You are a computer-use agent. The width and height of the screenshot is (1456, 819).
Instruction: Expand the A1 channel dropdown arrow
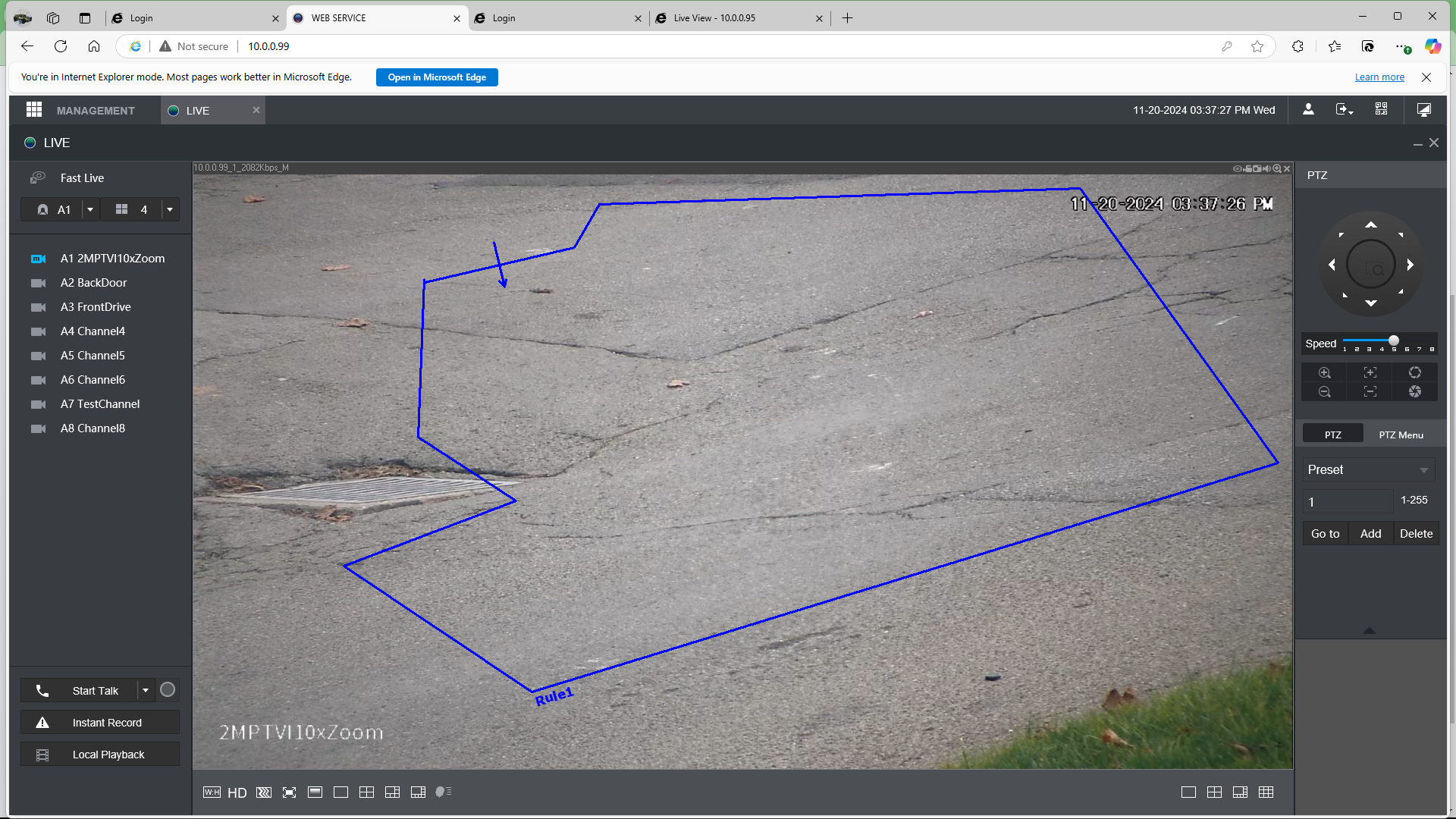90,210
